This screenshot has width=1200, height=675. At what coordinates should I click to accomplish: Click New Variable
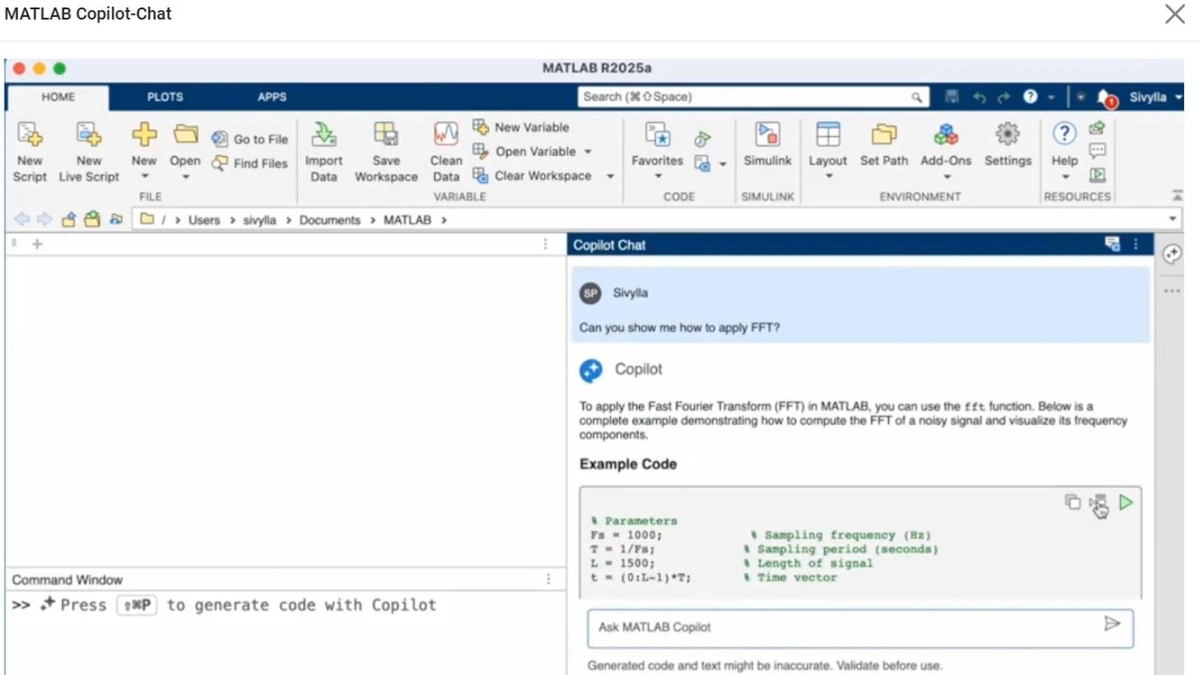(521, 127)
